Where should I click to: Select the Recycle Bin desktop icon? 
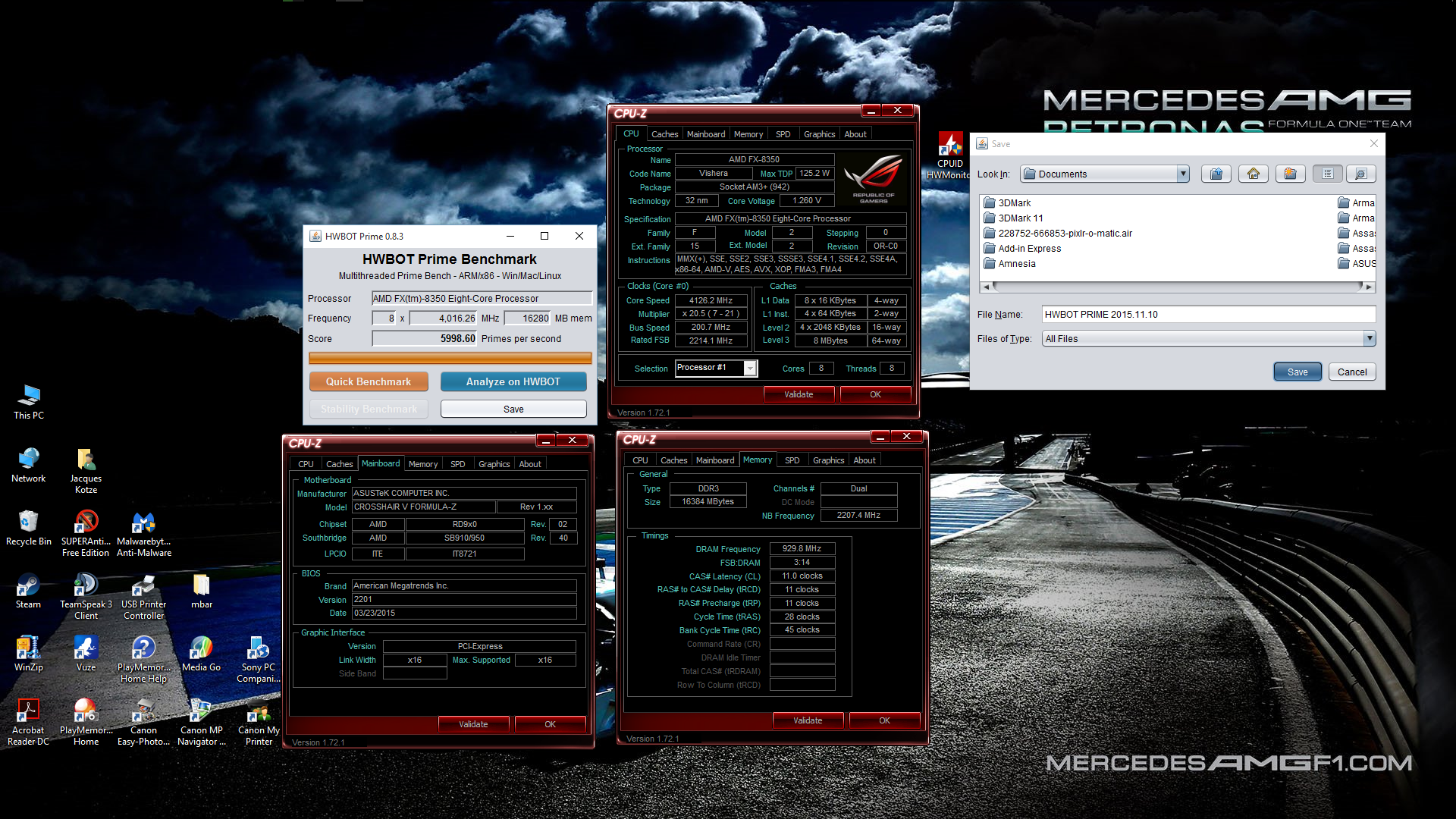(29, 528)
